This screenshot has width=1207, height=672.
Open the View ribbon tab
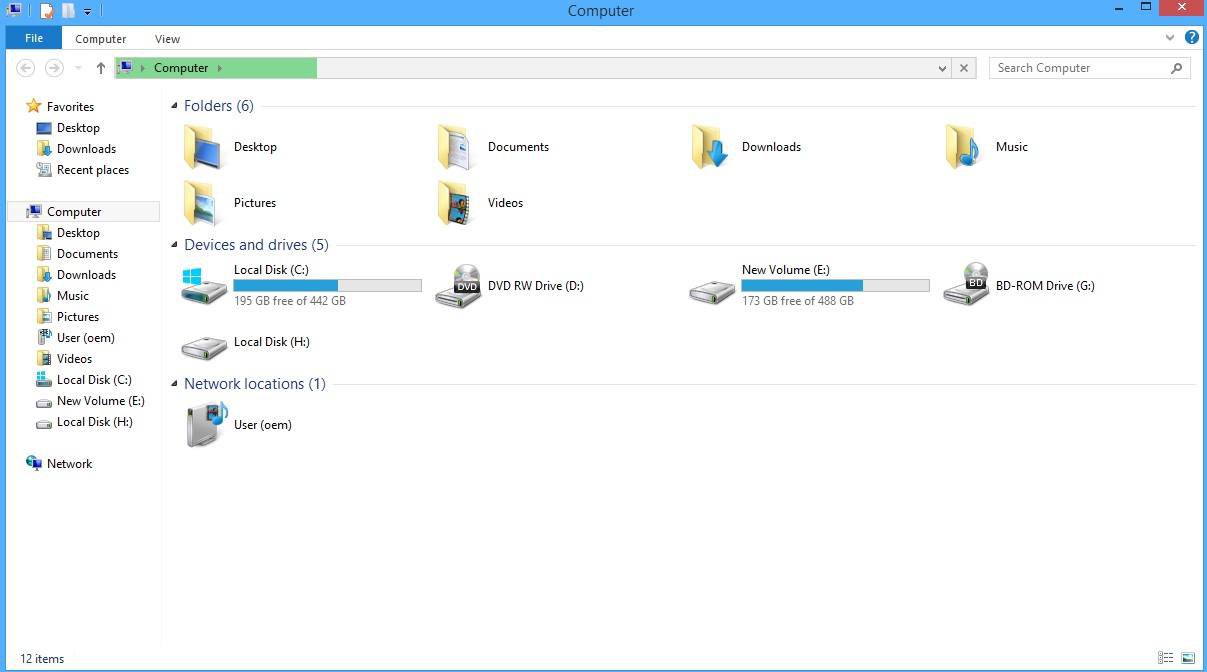click(x=167, y=39)
